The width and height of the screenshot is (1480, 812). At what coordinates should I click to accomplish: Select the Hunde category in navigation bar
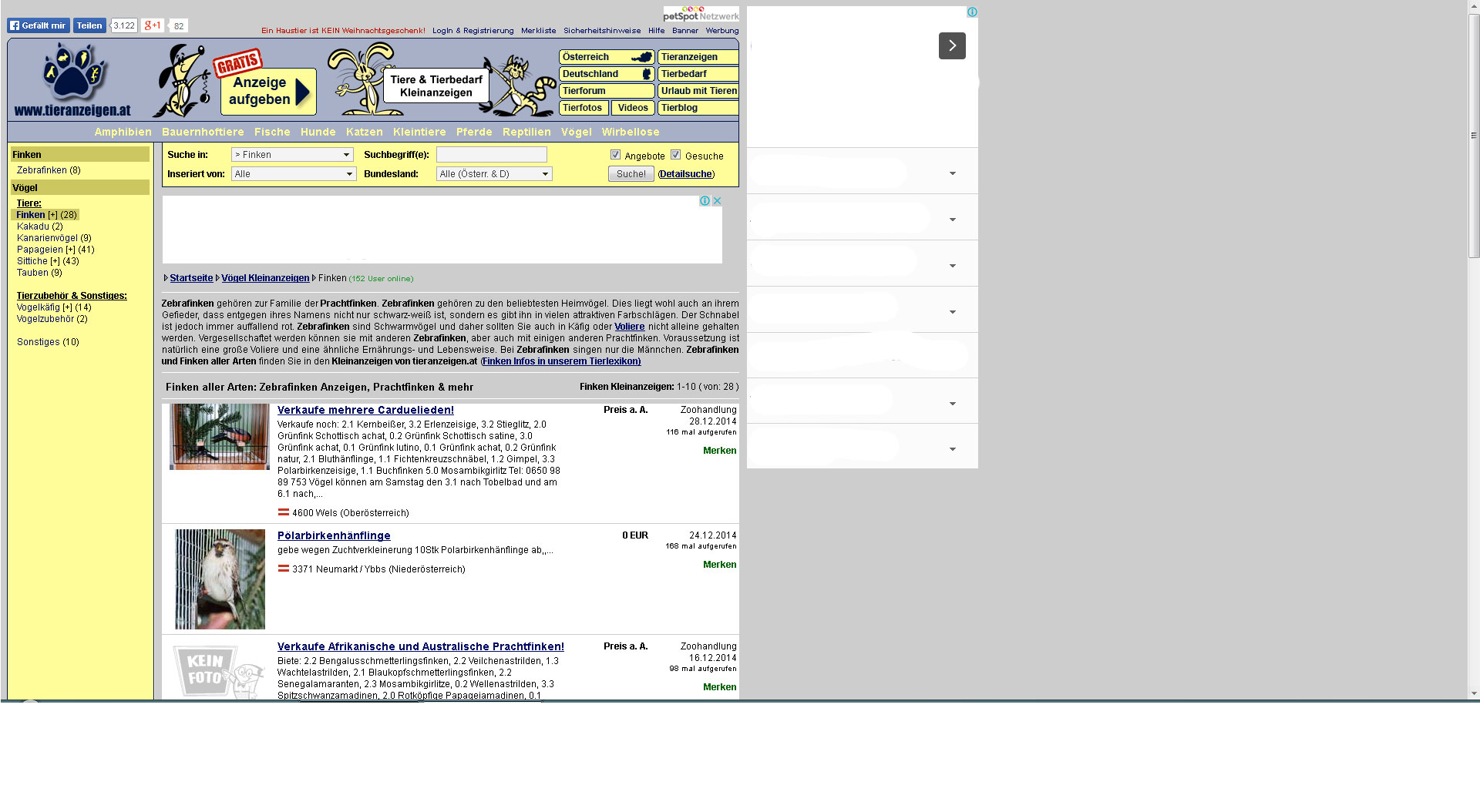point(318,132)
